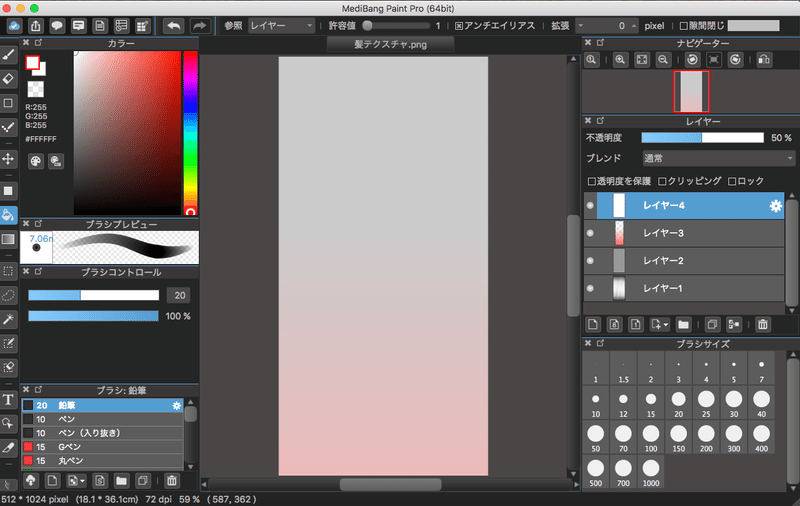The image size is (800, 506).
Task: Zoom in with Navigator magnifier plus
Action: (x=620, y=60)
